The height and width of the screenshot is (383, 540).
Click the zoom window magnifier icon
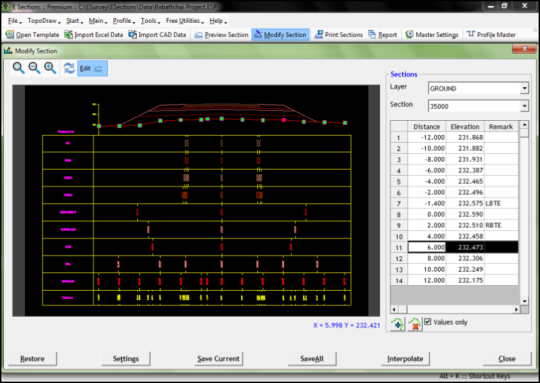19,68
